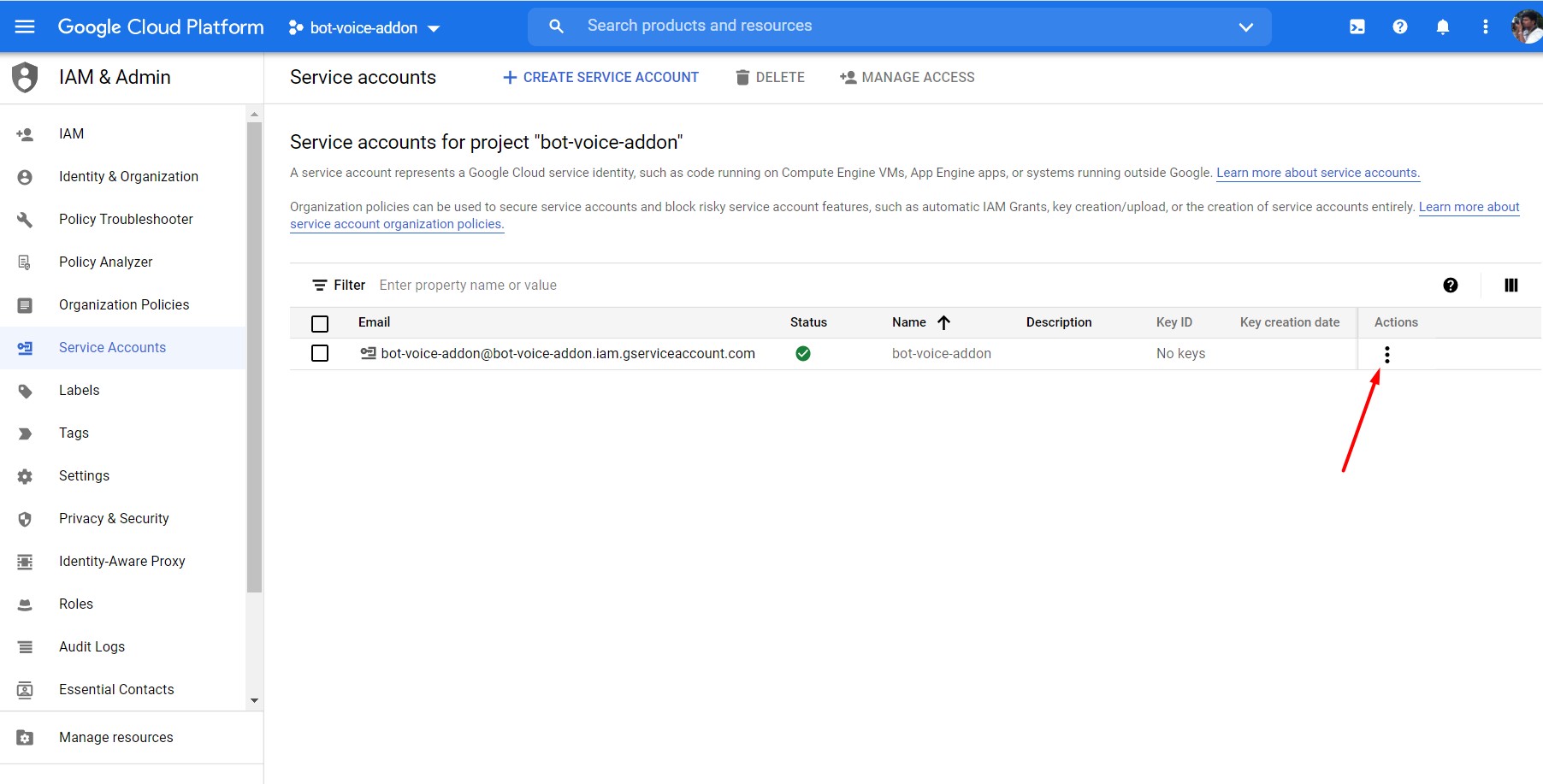Go to Roles in the sidebar

tap(76, 604)
